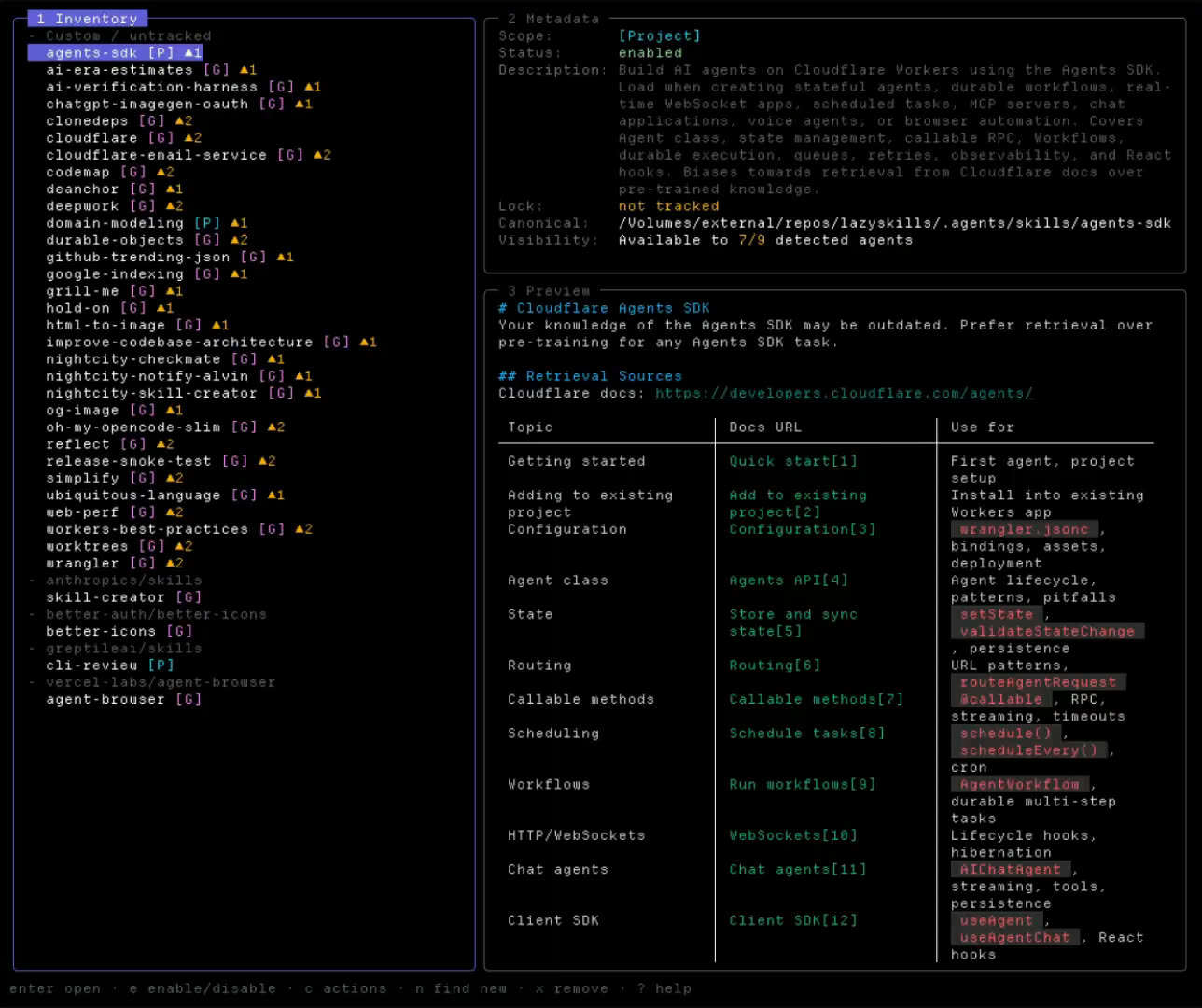This screenshot has height=1008, width=1202.
Task: Click the greptileai/skills group header
Action: click(115, 649)
